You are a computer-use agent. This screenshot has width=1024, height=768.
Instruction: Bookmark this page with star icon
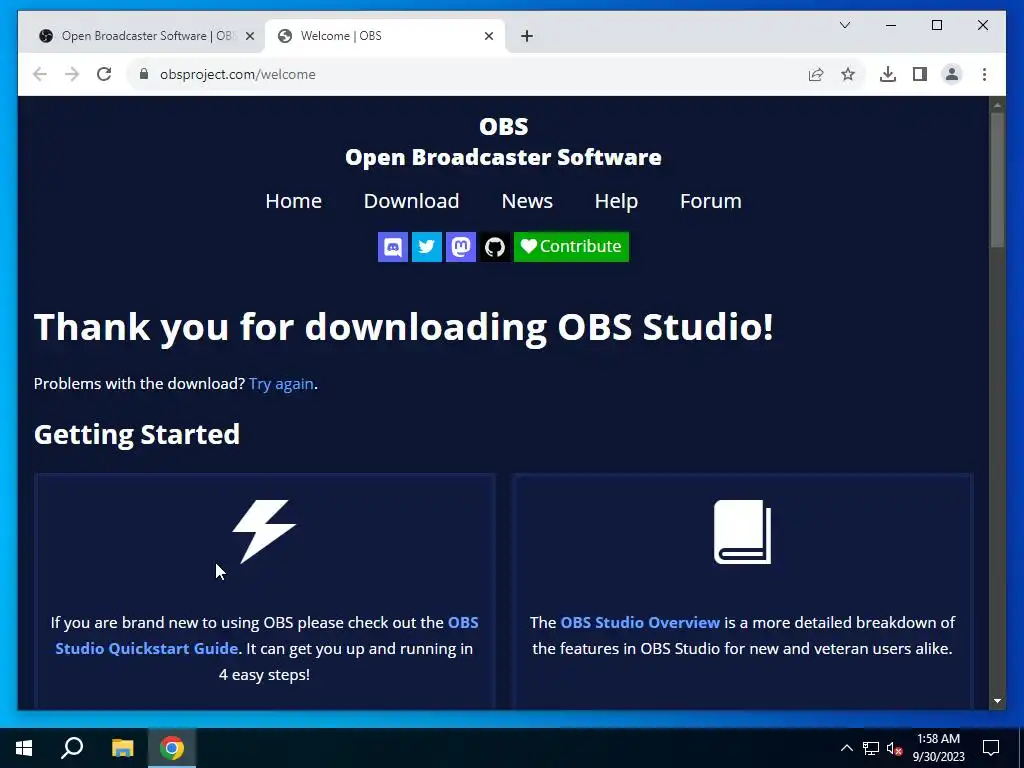(x=848, y=74)
